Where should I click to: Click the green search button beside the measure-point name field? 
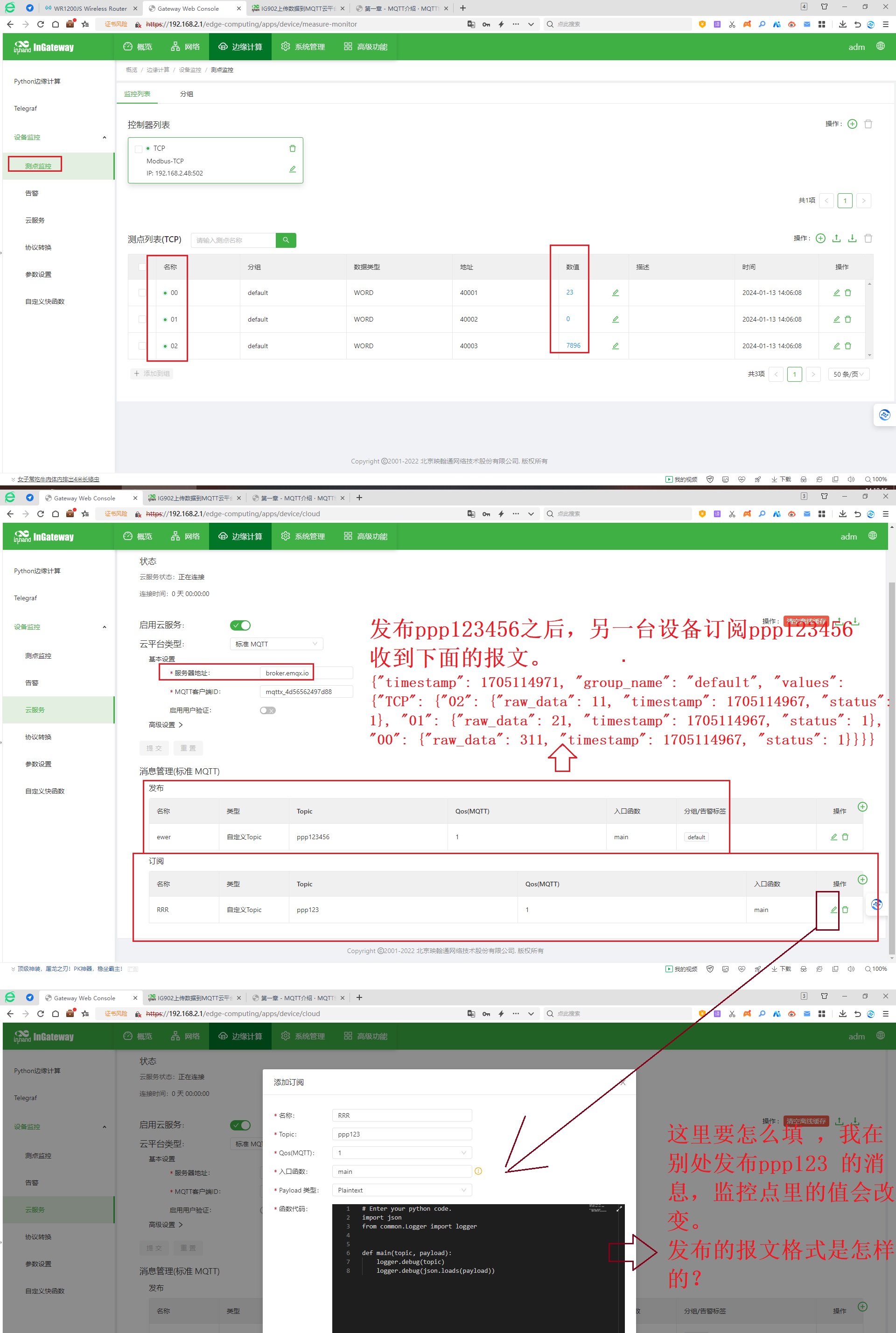[286, 240]
